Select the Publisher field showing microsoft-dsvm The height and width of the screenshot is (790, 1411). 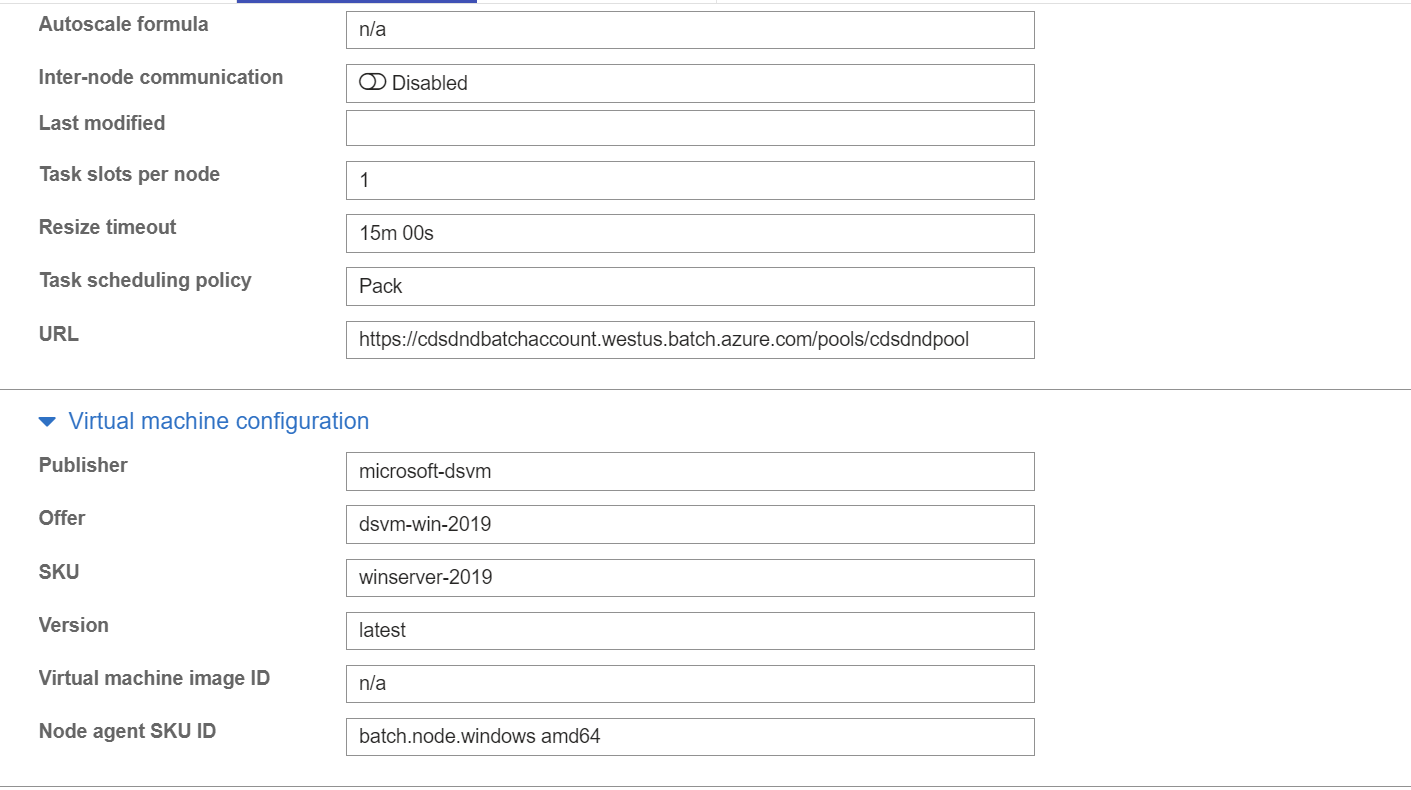pyautogui.click(x=690, y=471)
